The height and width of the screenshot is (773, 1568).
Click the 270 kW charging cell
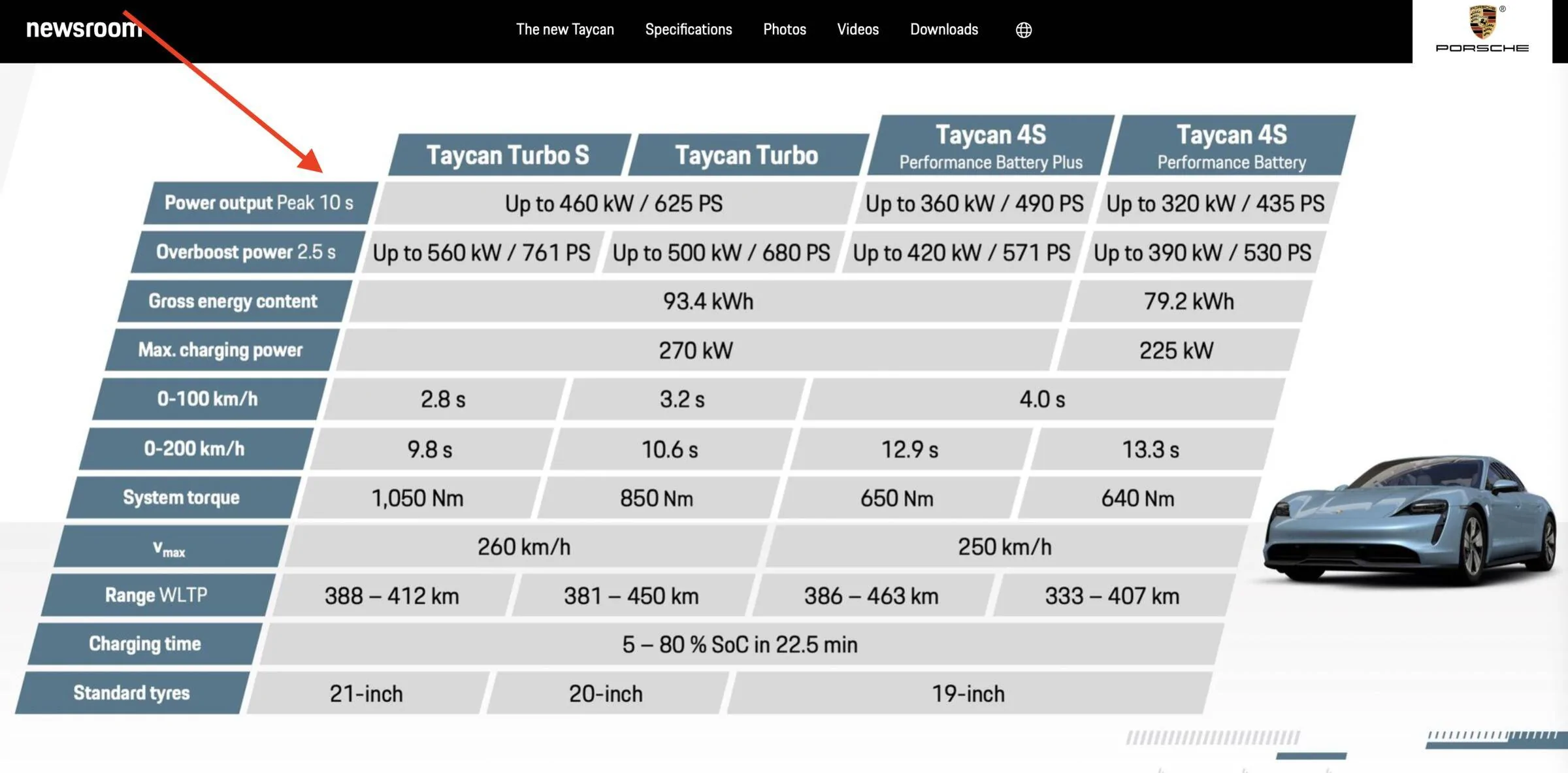(x=696, y=350)
